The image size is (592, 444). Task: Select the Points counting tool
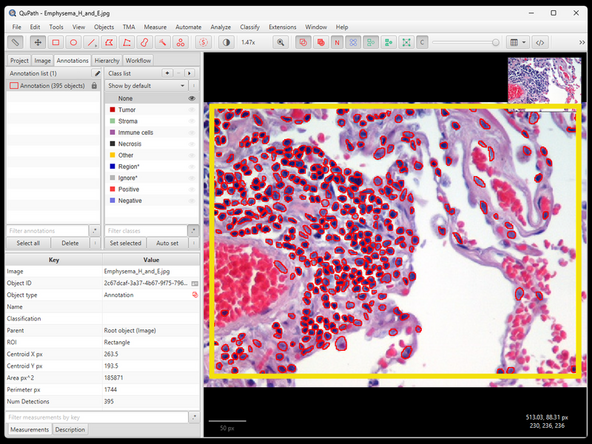pos(180,42)
